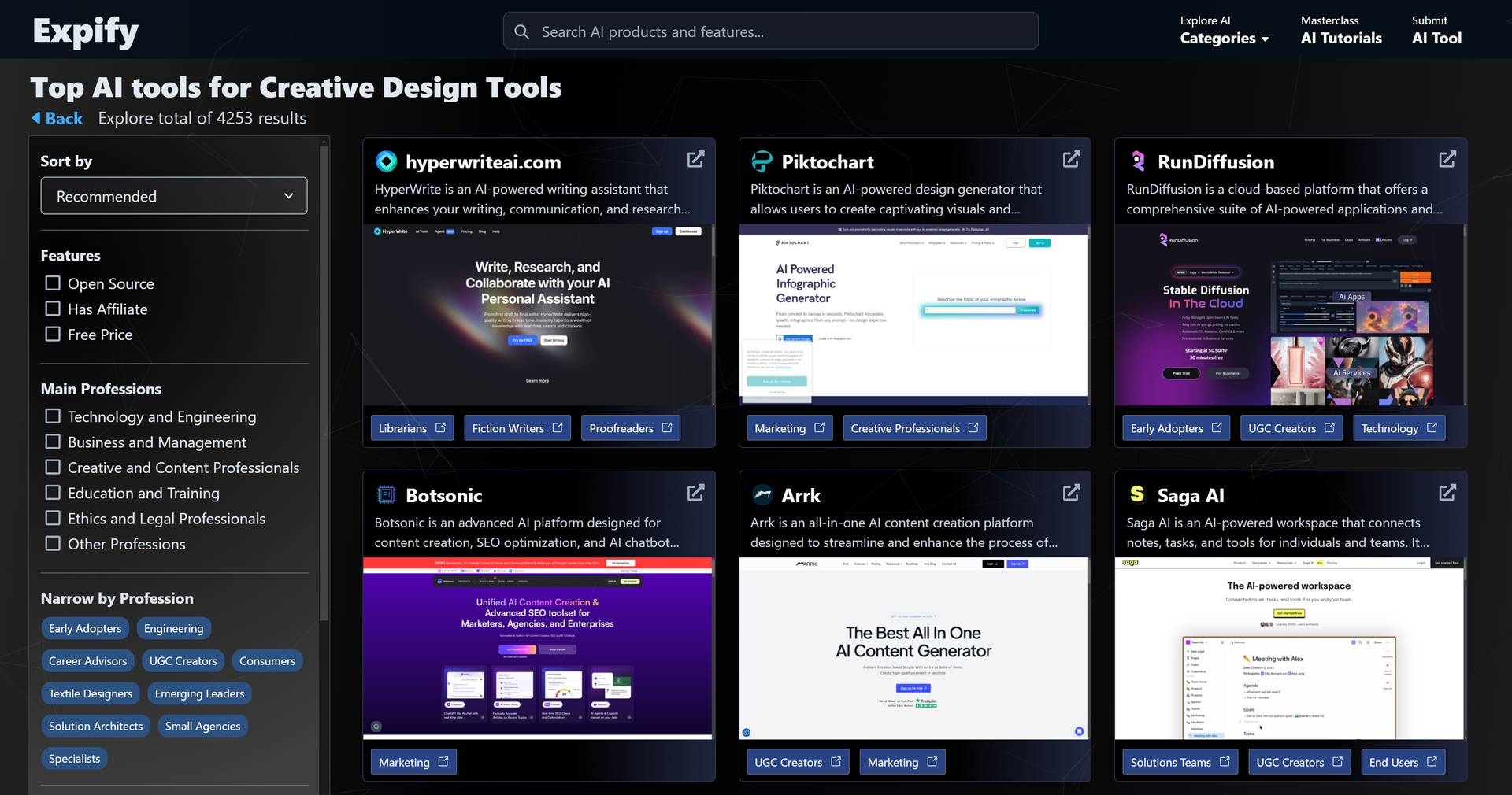Open End Users tag on Saga AI
Screen dimensions: 1512x795
[1403, 762]
